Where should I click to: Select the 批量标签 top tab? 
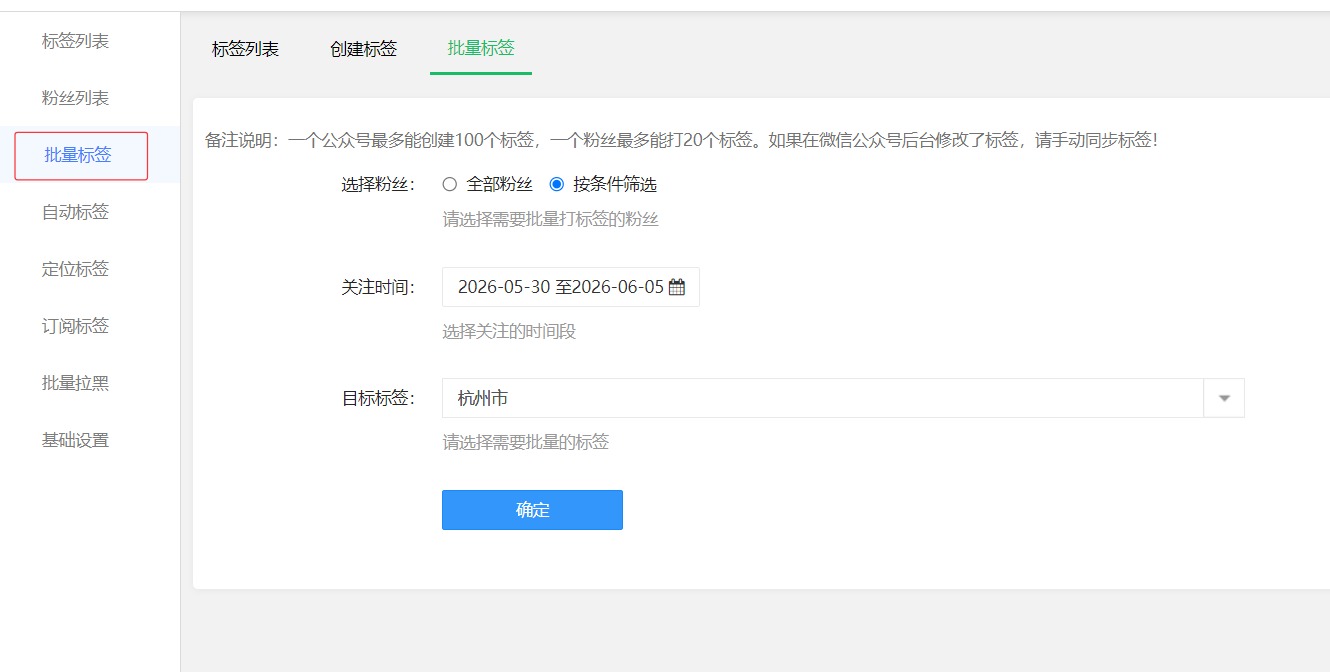481,48
